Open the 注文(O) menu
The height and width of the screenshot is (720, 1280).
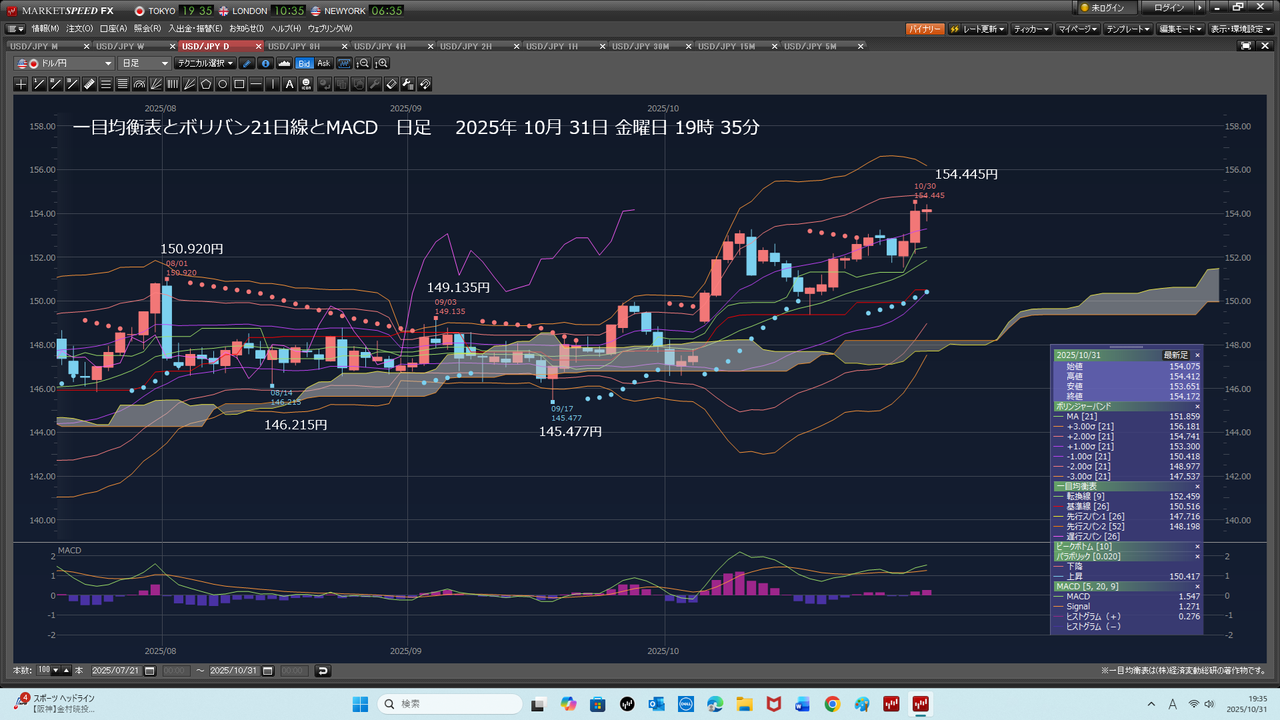pyautogui.click(x=79, y=28)
